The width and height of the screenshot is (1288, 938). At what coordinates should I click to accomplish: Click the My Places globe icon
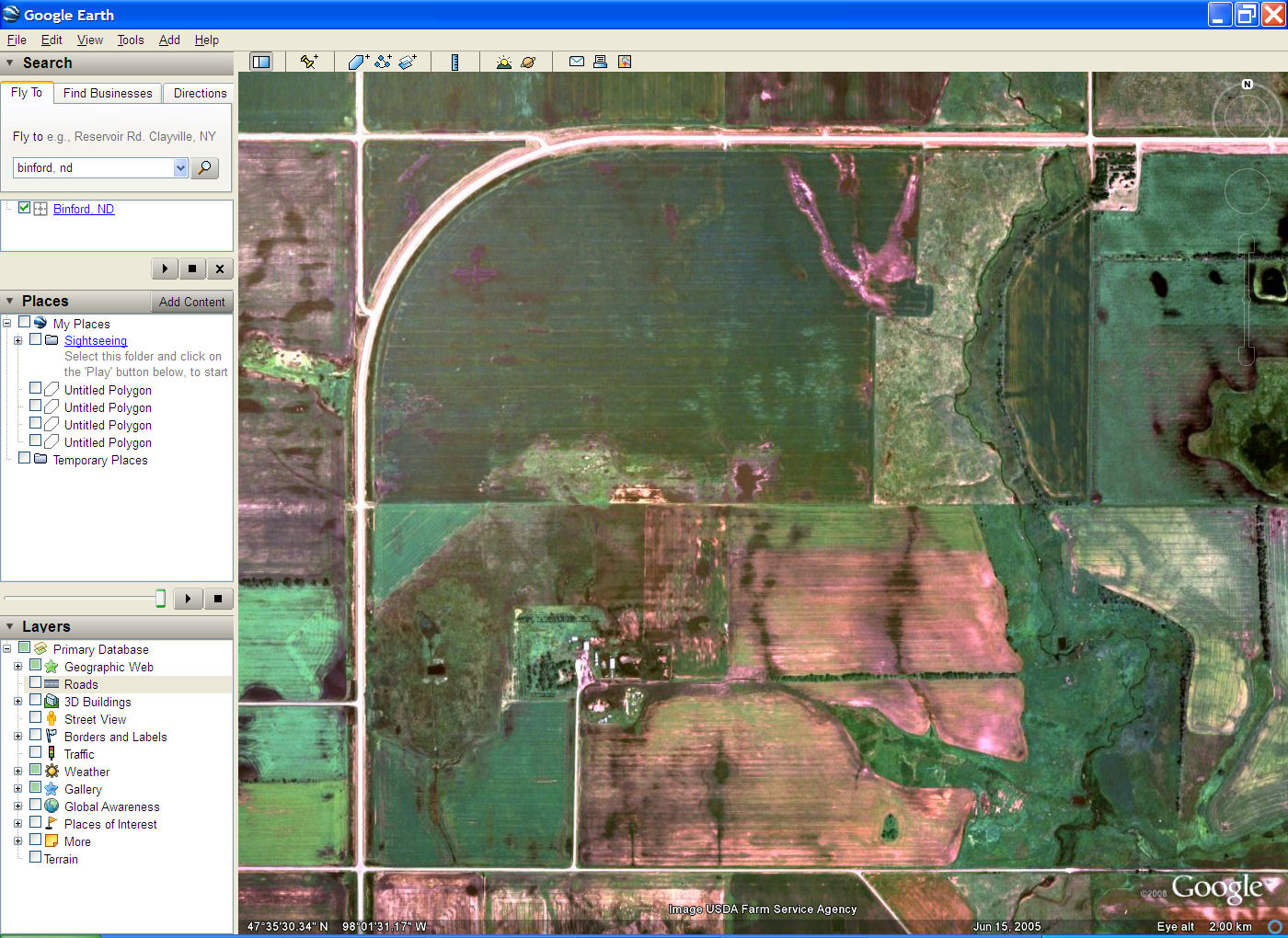pyautogui.click(x=40, y=323)
